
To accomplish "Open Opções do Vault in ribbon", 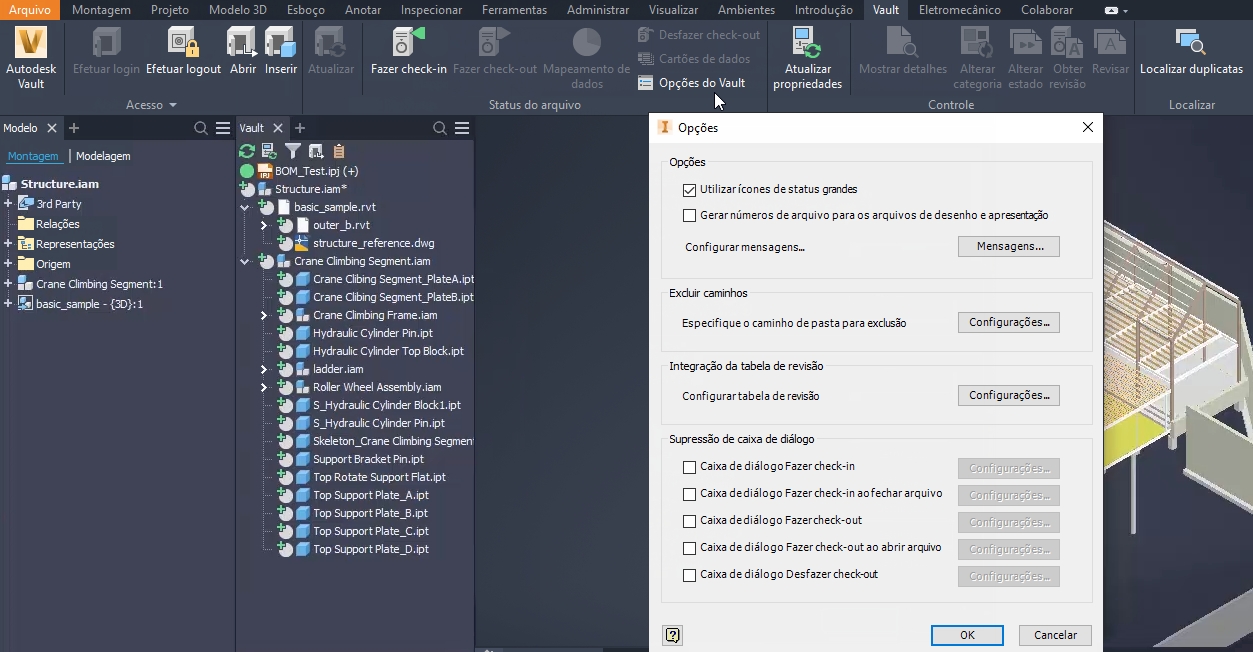I will click(692, 83).
